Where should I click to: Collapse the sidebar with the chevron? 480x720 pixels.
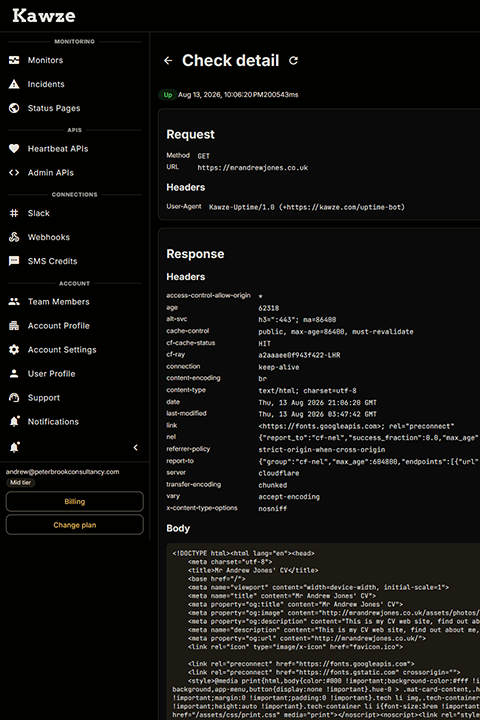pyautogui.click(x=136, y=447)
